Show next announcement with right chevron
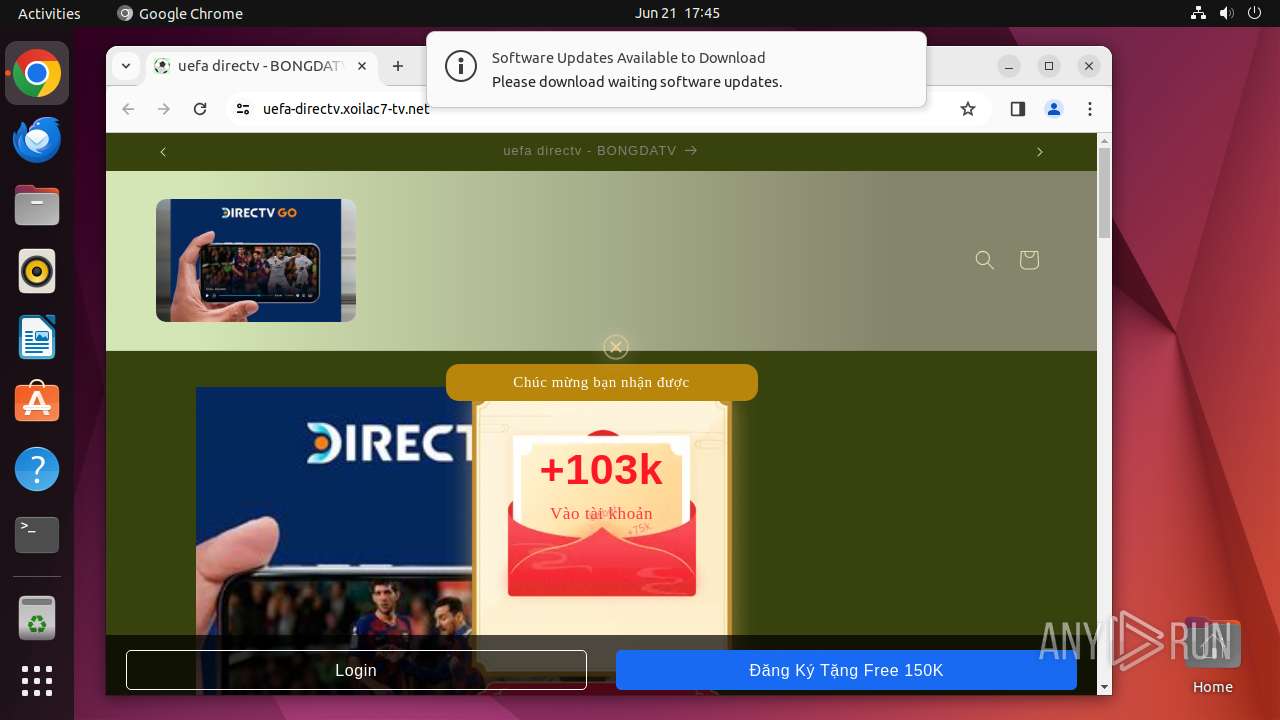1280x720 pixels. 1039,152
